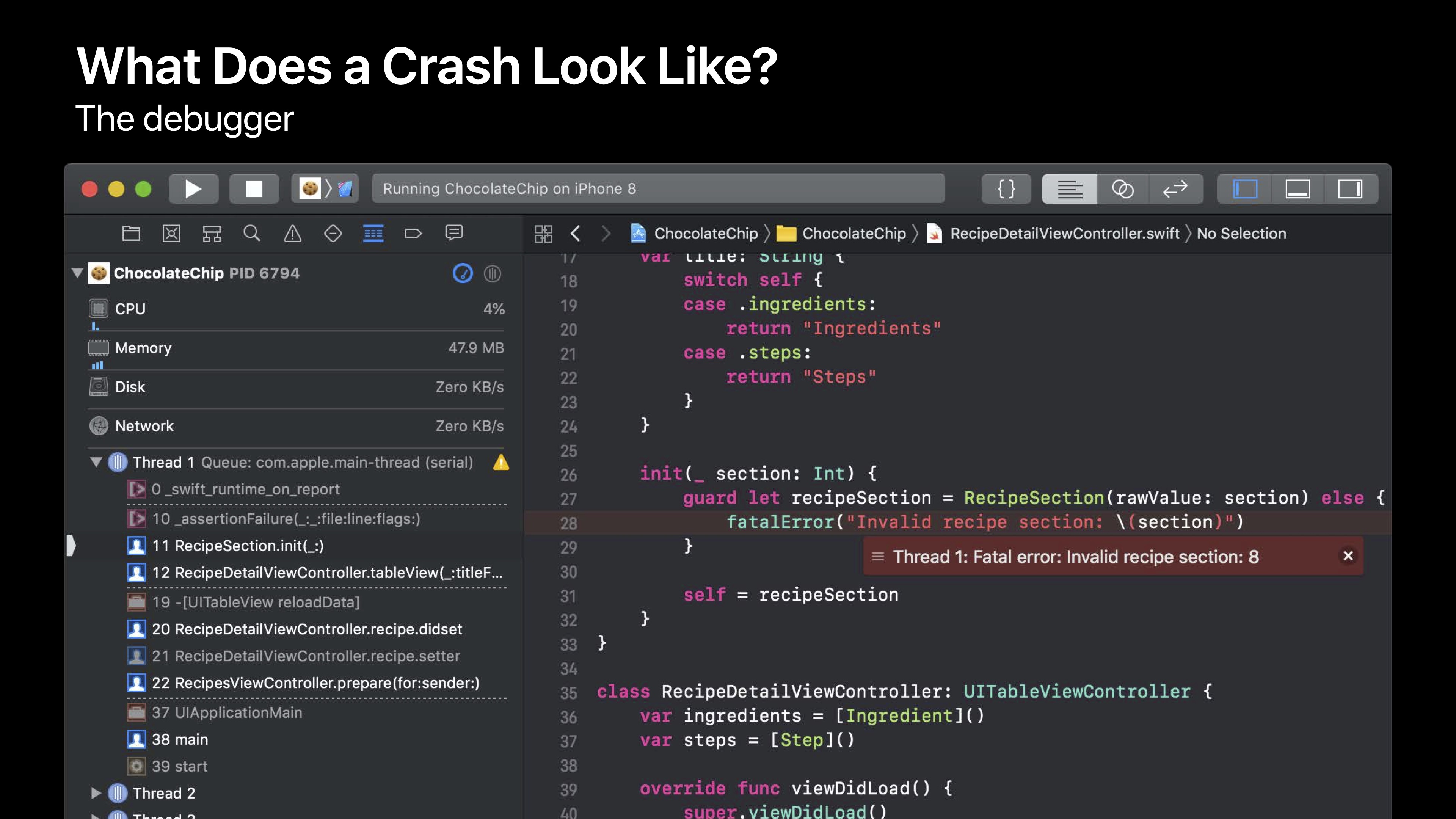1456x819 pixels.
Task: Switch to the assistant editor
Action: [1122, 189]
